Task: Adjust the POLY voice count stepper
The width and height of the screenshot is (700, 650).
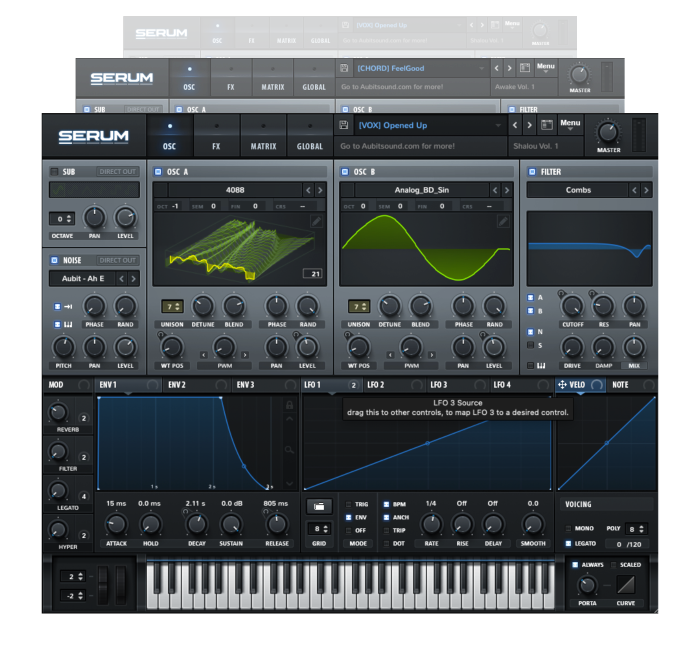Action: pos(636,529)
